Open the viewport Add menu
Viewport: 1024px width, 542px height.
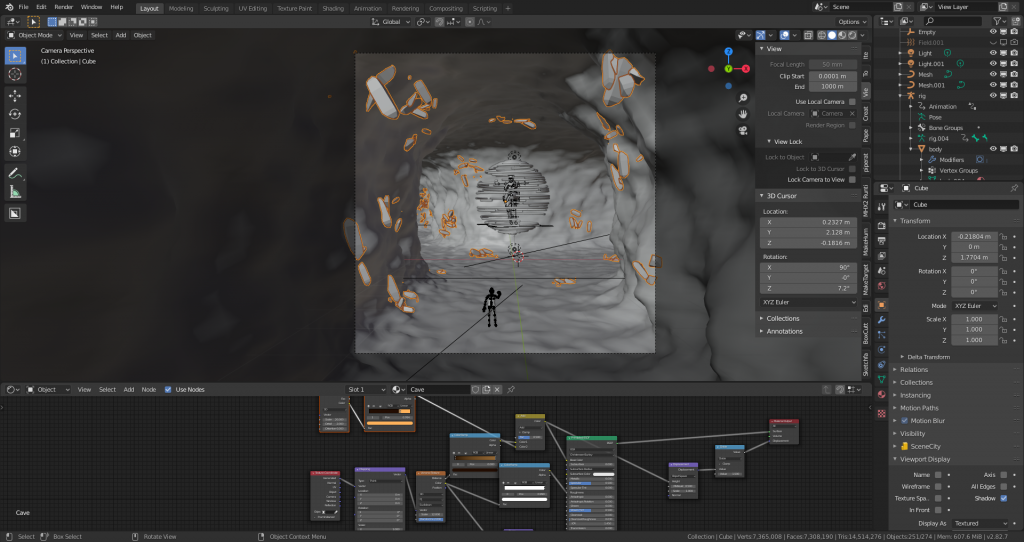tap(121, 35)
